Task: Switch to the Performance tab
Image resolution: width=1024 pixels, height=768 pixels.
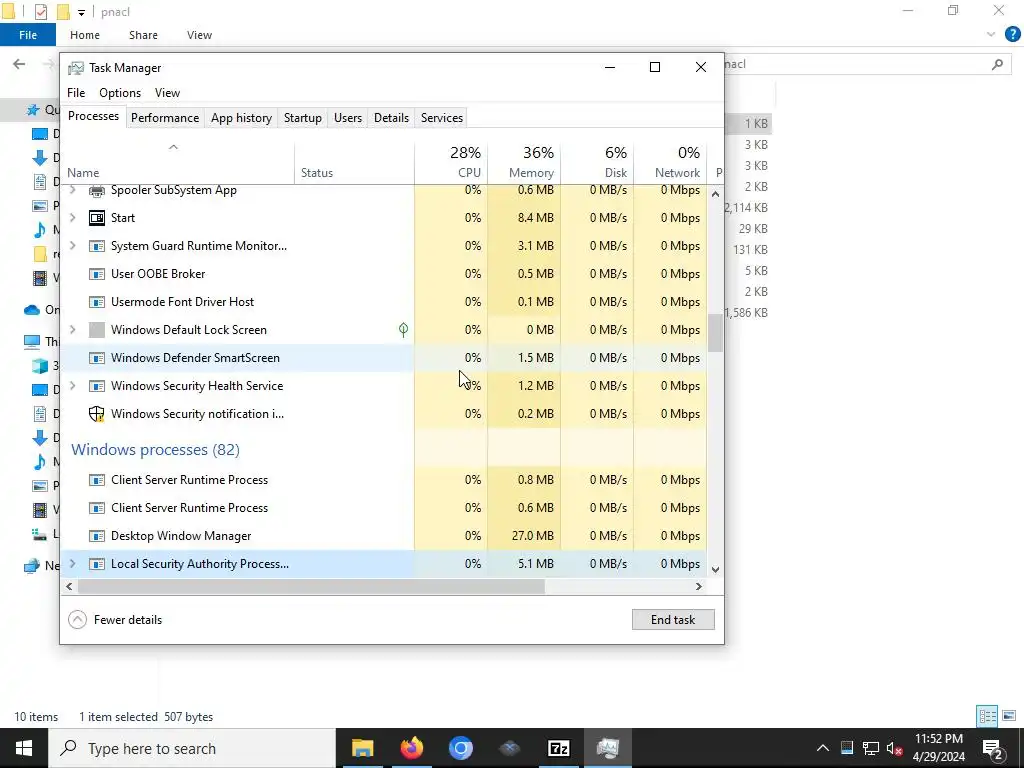Action: coord(165,118)
